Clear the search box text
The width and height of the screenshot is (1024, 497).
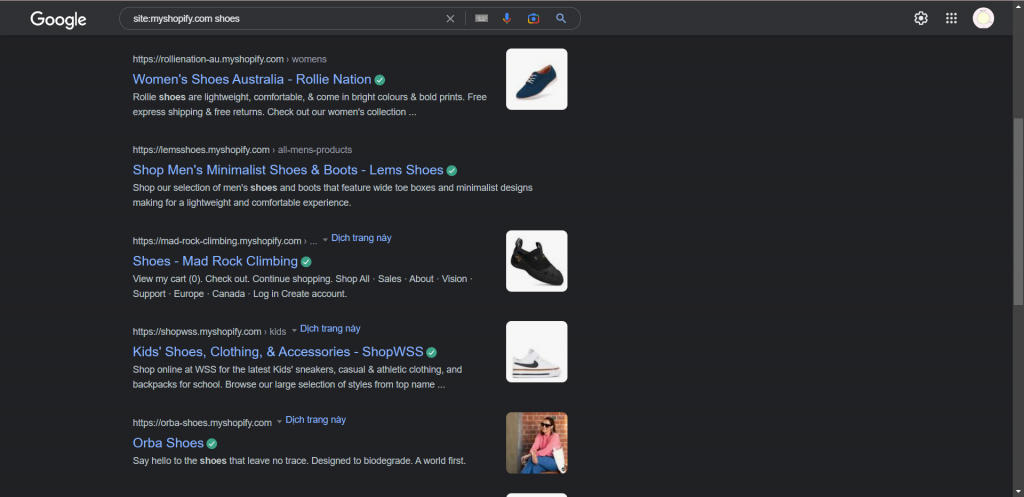(x=450, y=19)
